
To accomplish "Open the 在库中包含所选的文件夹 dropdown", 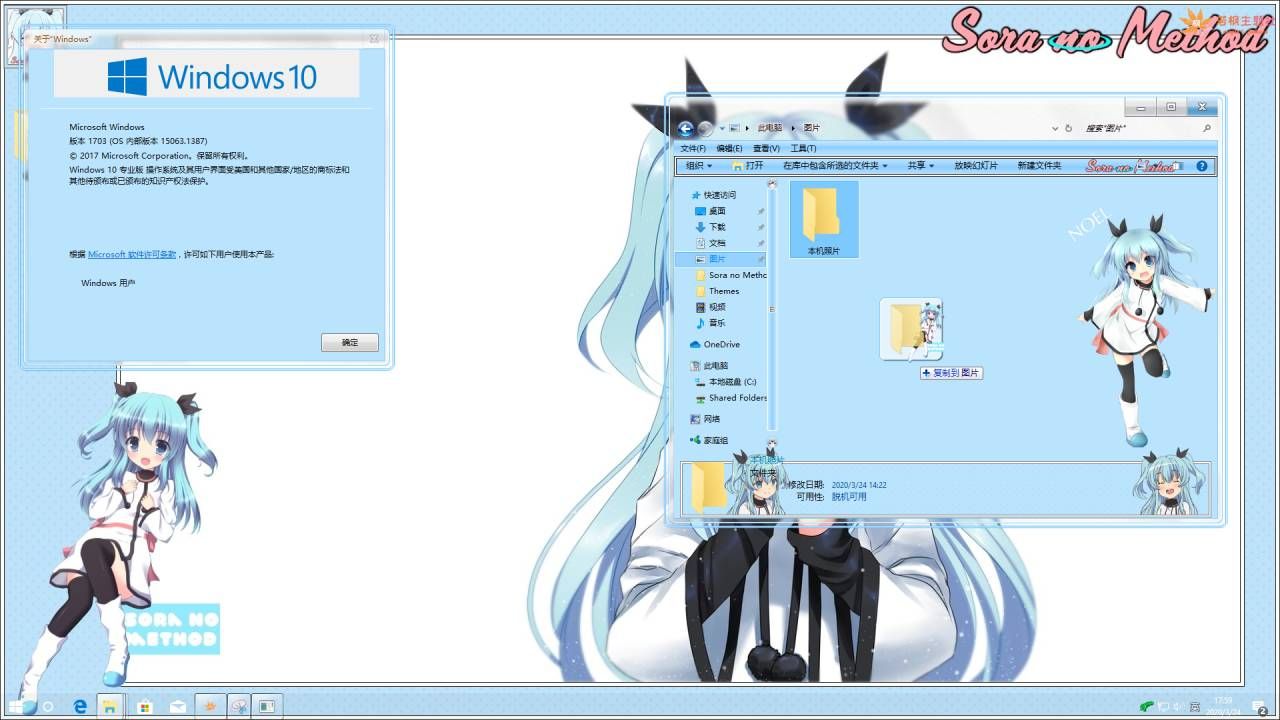I will 835,166.
